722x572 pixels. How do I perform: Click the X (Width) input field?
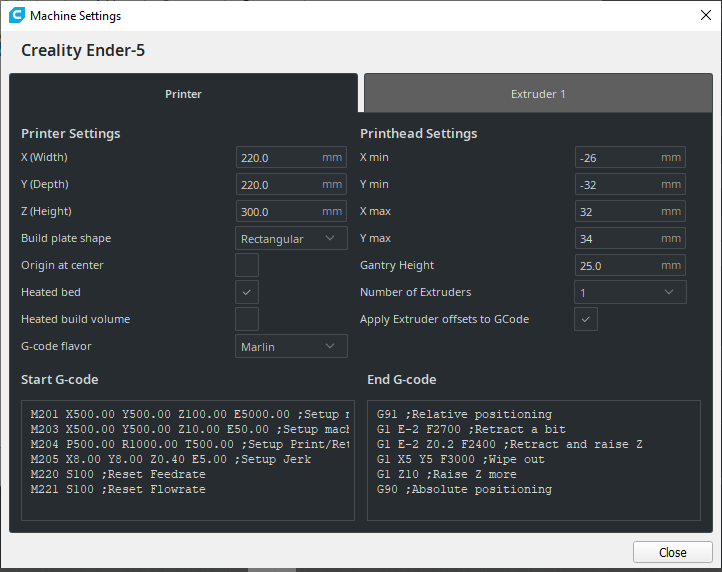291,158
